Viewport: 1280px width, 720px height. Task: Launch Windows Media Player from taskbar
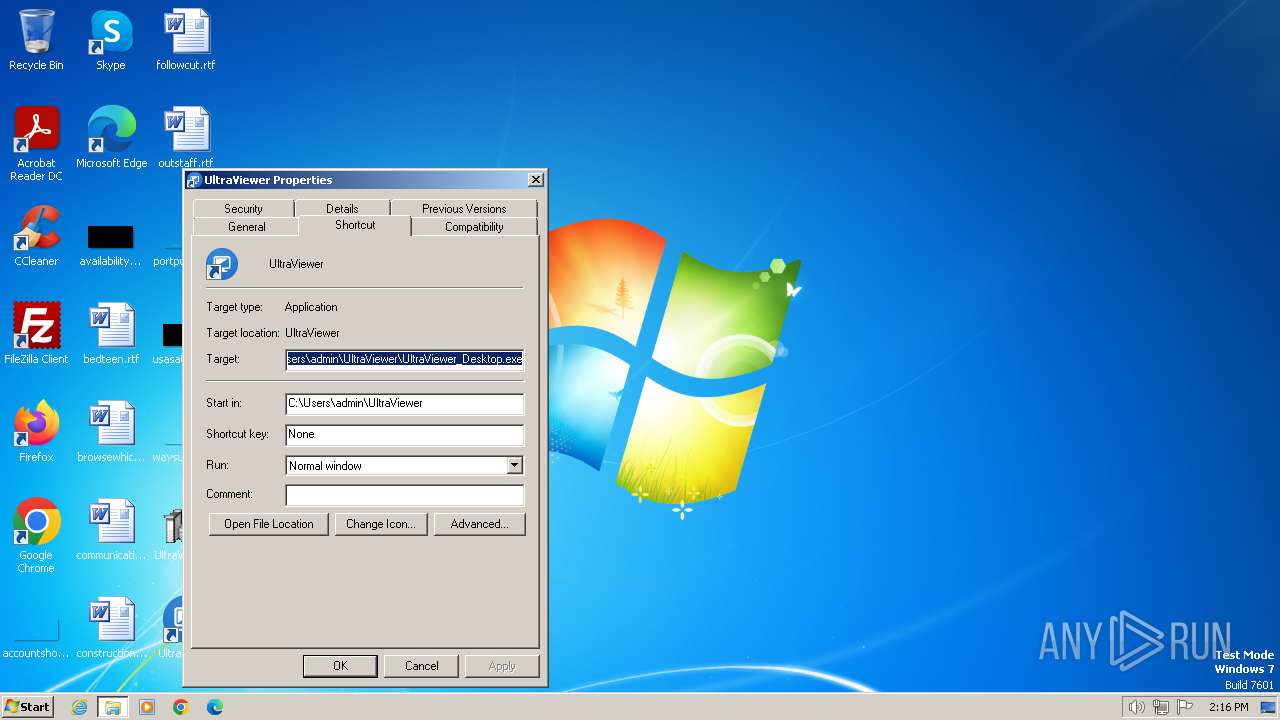[x=147, y=707]
